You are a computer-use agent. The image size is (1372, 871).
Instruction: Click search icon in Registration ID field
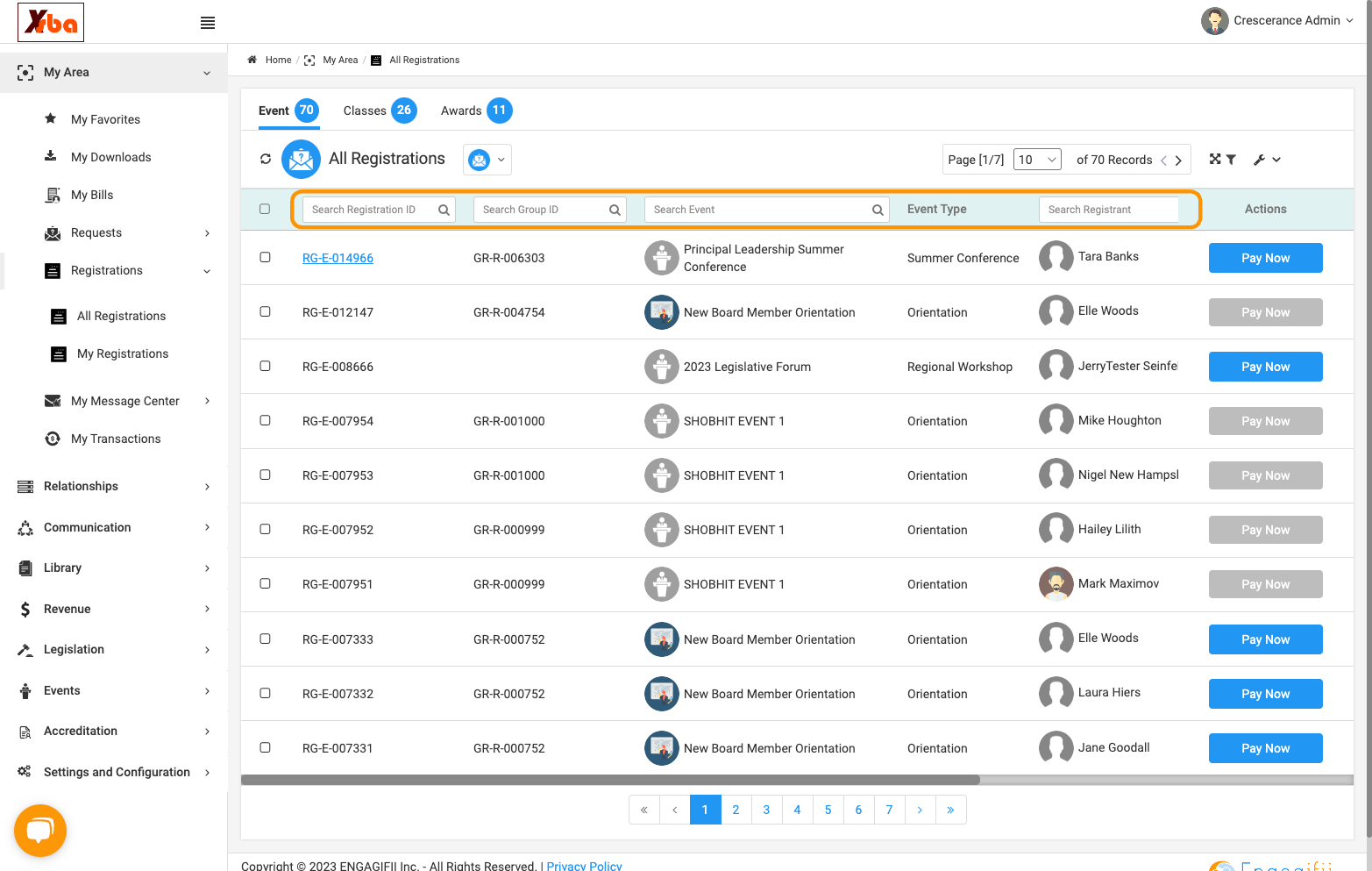point(444,210)
